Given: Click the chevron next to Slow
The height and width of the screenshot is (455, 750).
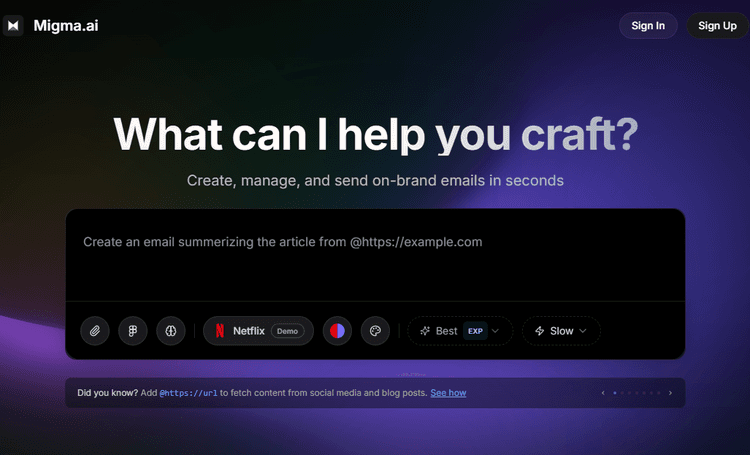Looking at the screenshot, I should 583,331.
